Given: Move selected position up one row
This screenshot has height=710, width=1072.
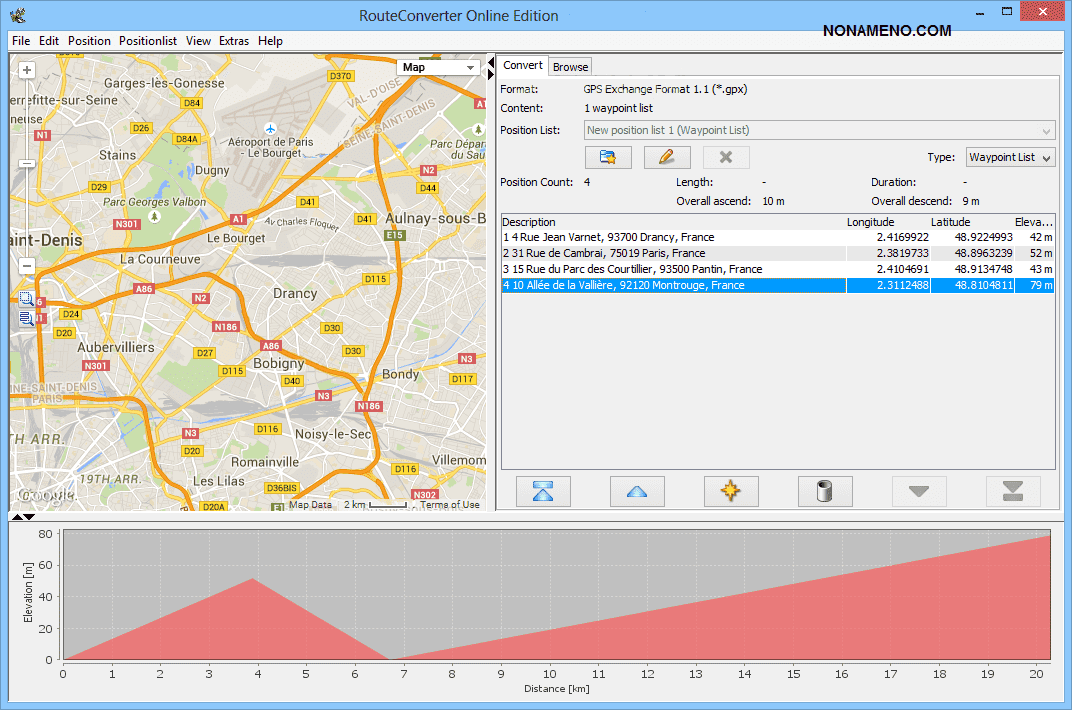Looking at the screenshot, I should [637, 491].
